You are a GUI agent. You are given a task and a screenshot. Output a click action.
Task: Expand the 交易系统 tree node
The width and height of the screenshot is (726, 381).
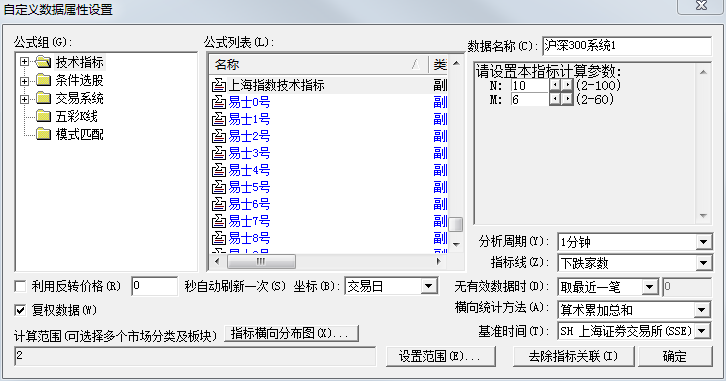25,99
